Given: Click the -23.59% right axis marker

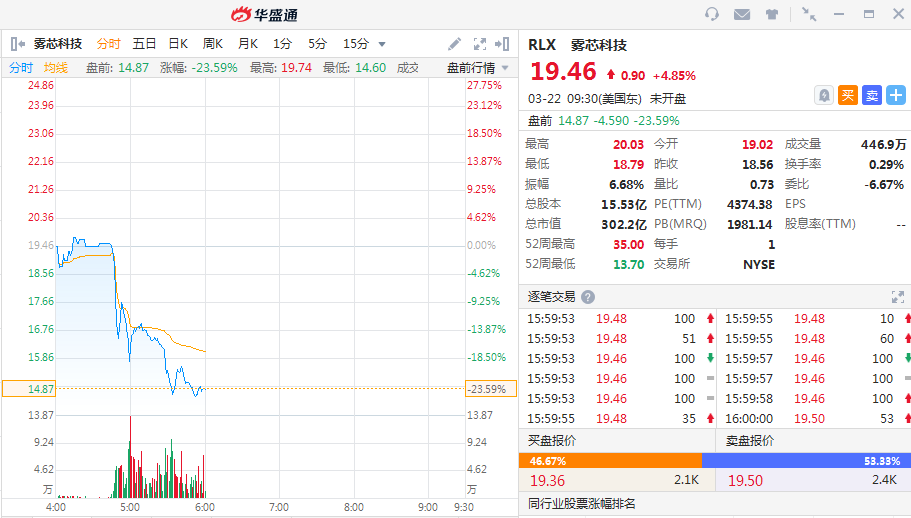Looking at the screenshot, I should pyautogui.click(x=491, y=388).
